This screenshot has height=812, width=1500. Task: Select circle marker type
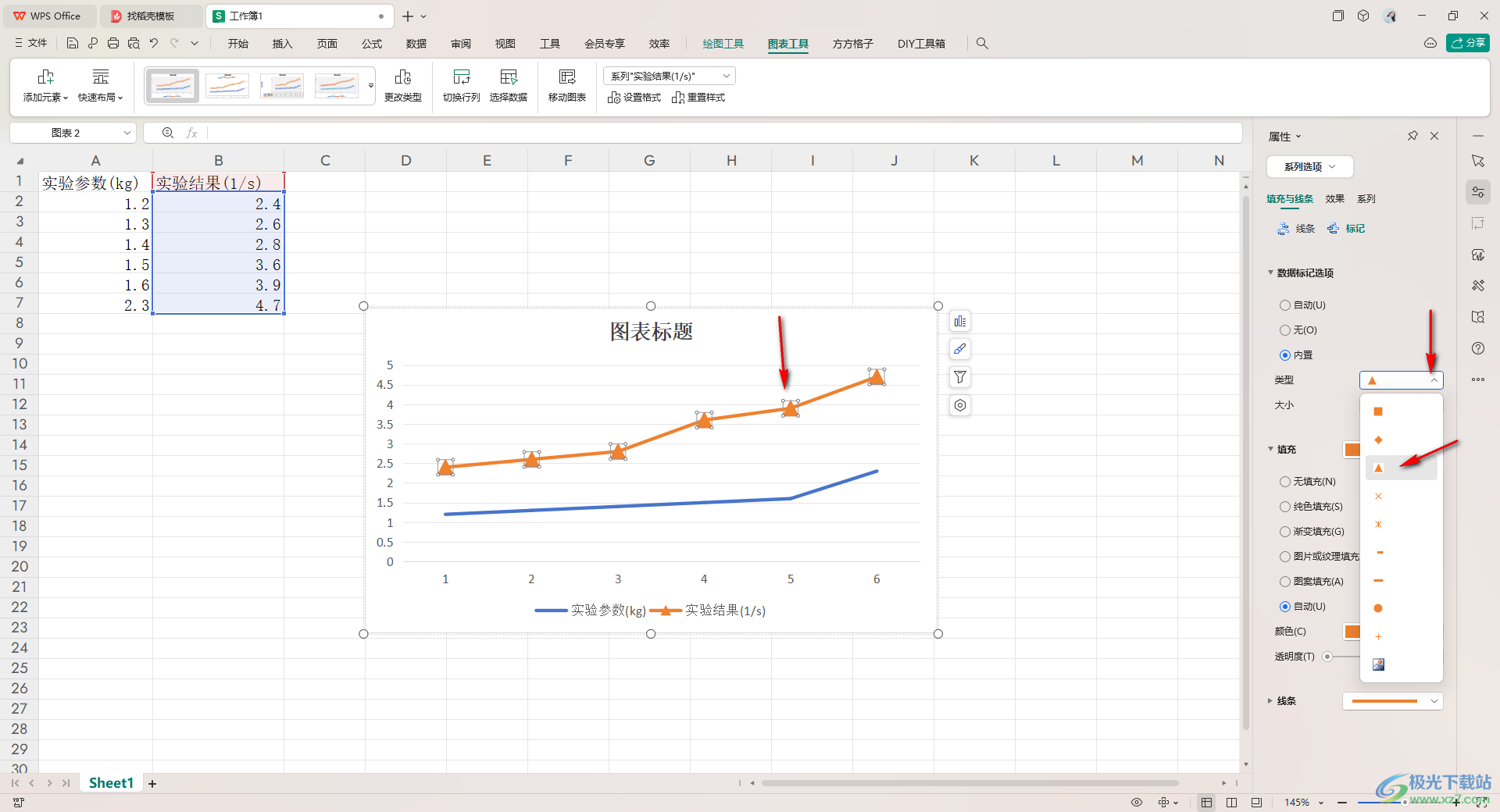[x=1378, y=608]
